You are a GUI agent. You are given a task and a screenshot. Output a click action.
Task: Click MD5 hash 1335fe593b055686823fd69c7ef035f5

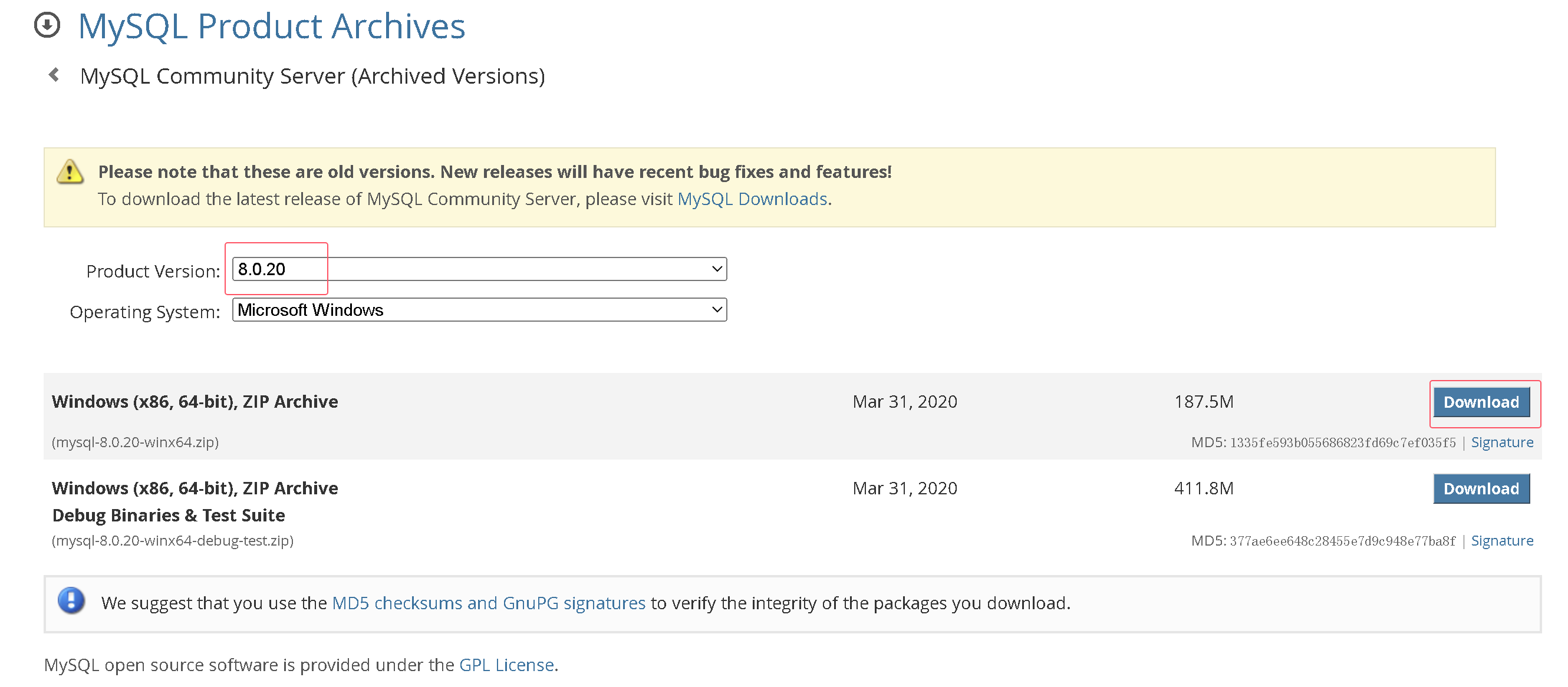(1343, 443)
